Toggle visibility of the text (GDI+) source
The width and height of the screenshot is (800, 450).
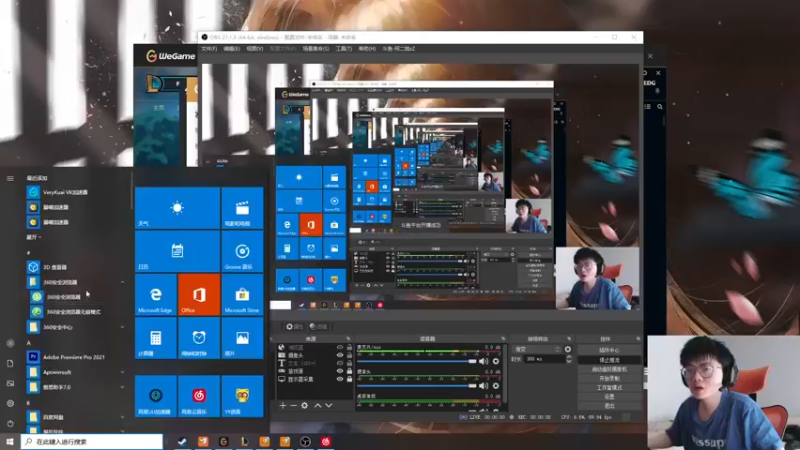pyautogui.click(x=340, y=363)
